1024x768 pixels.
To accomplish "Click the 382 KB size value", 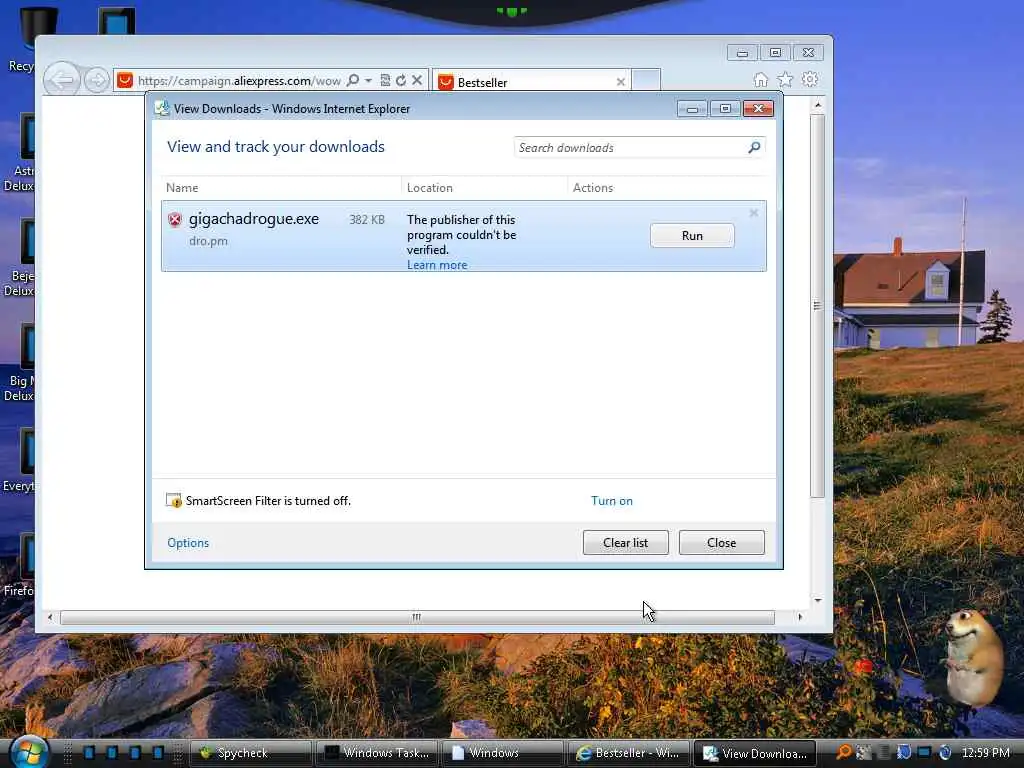I will pyautogui.click(x=366, y=219).
